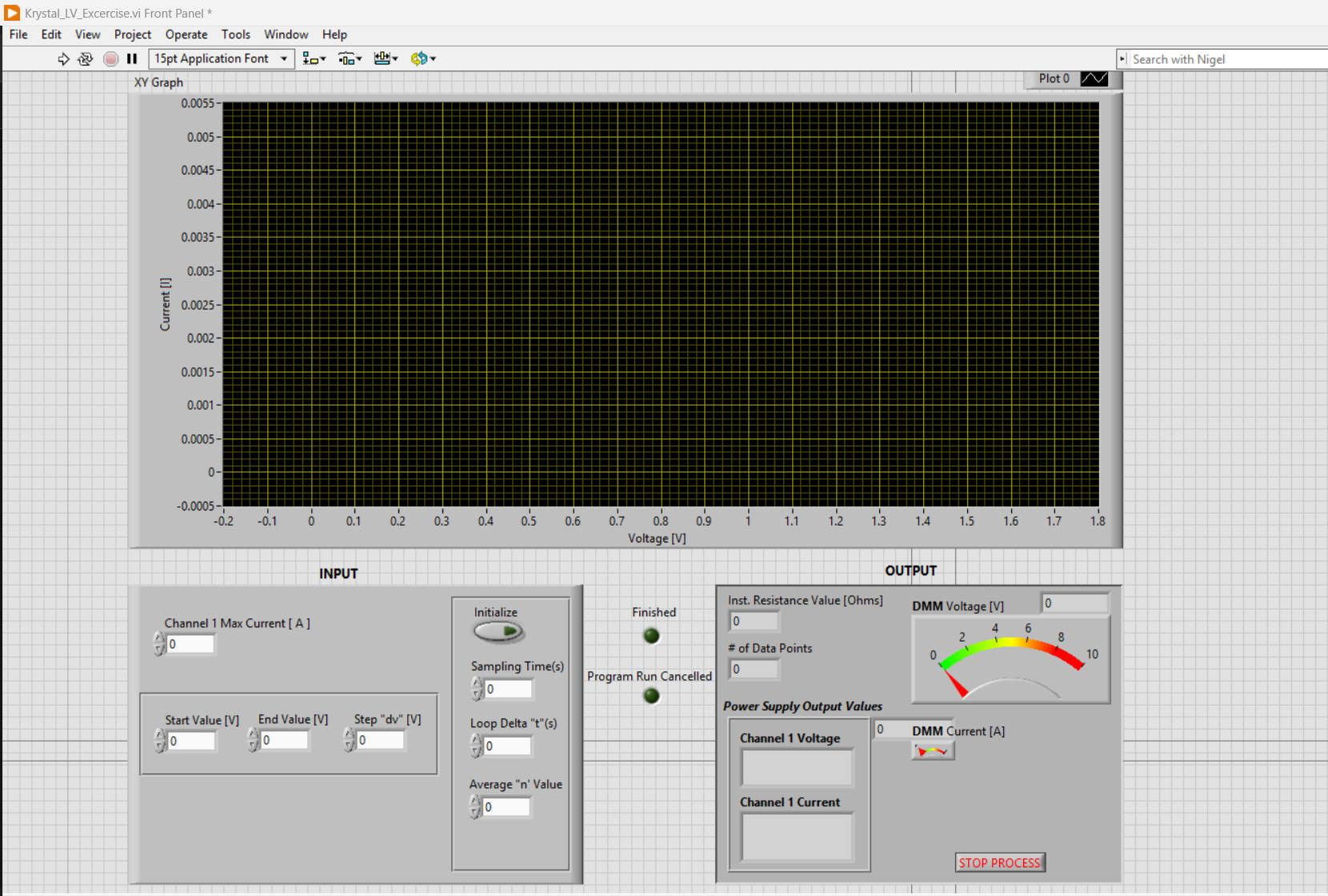
Task: Click the Search with Nigel field
Action: coord(1227,59)
